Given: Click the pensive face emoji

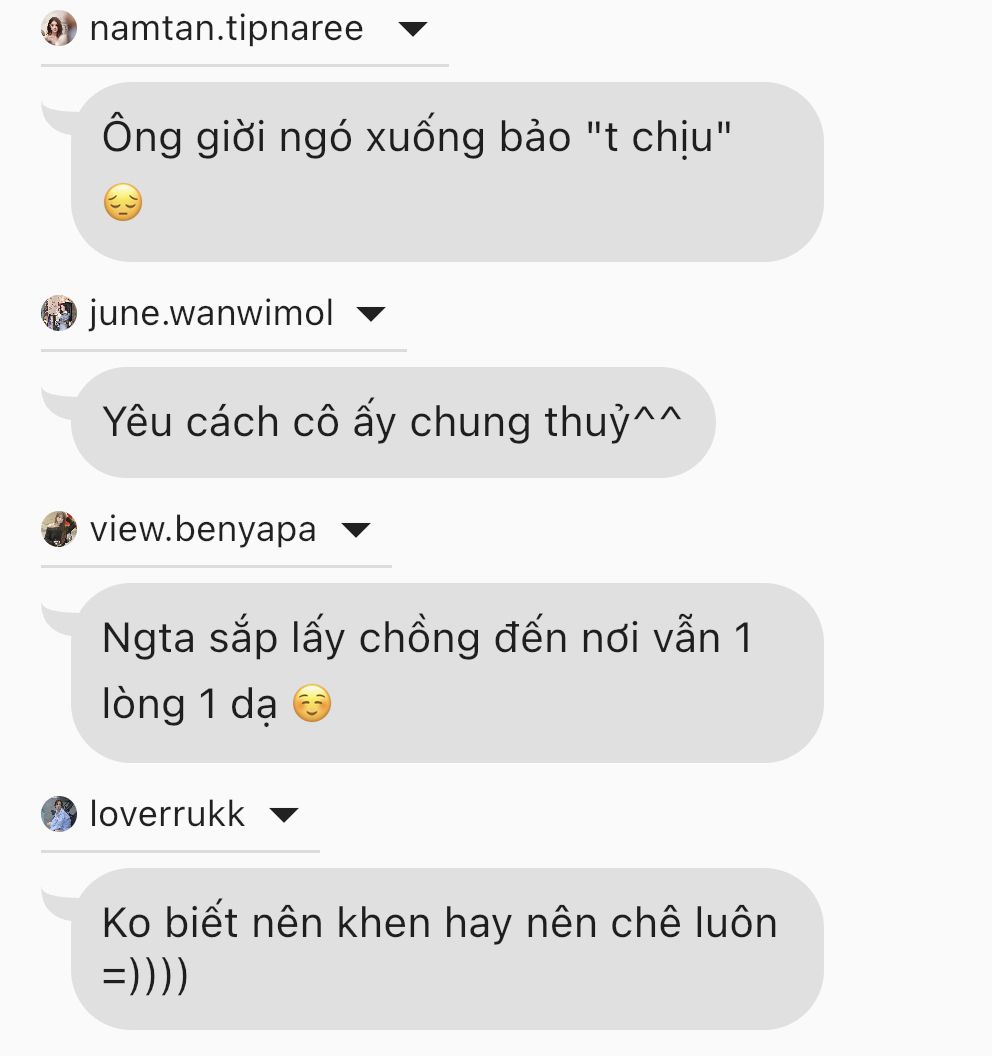Looking at the screenshot, I should [123, 202].
